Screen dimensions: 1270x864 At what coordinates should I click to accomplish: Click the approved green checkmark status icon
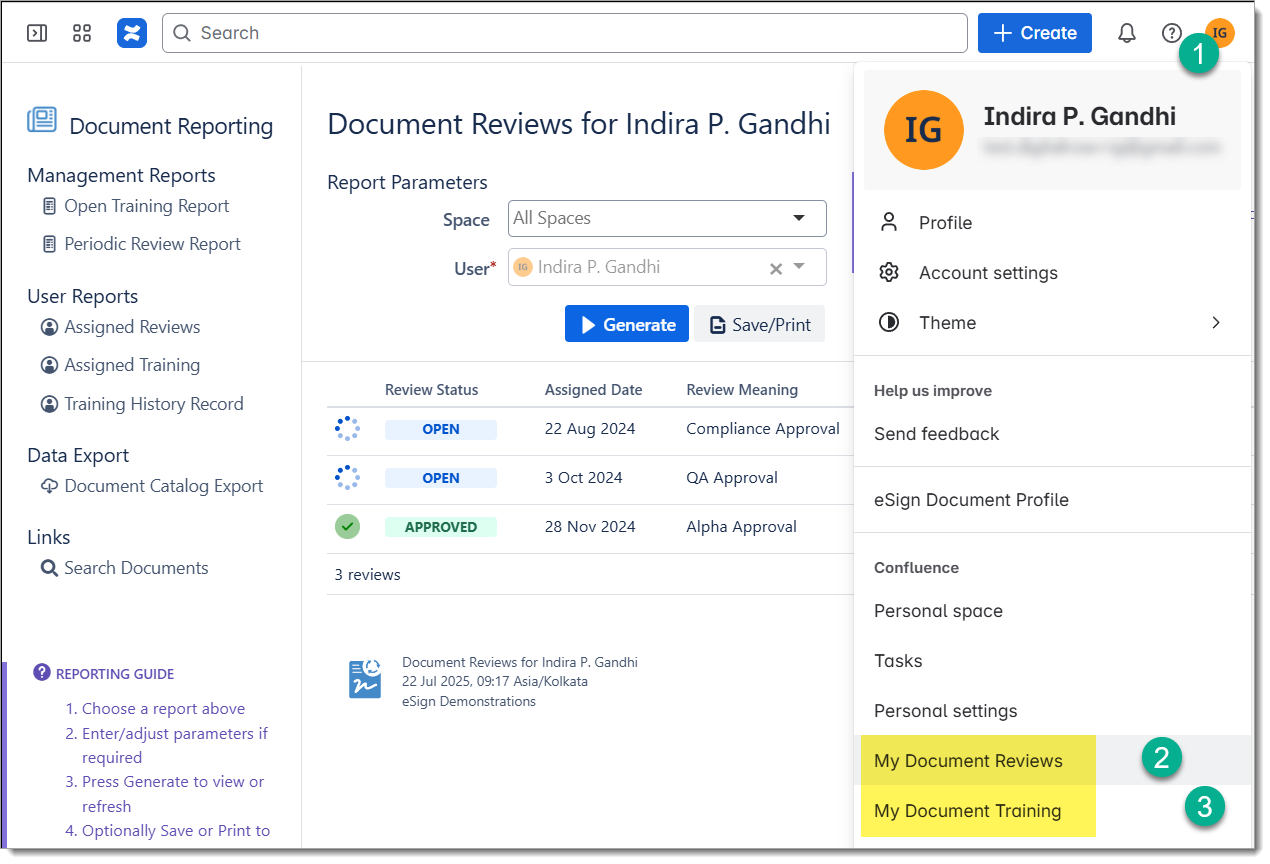tap(347, 527)
